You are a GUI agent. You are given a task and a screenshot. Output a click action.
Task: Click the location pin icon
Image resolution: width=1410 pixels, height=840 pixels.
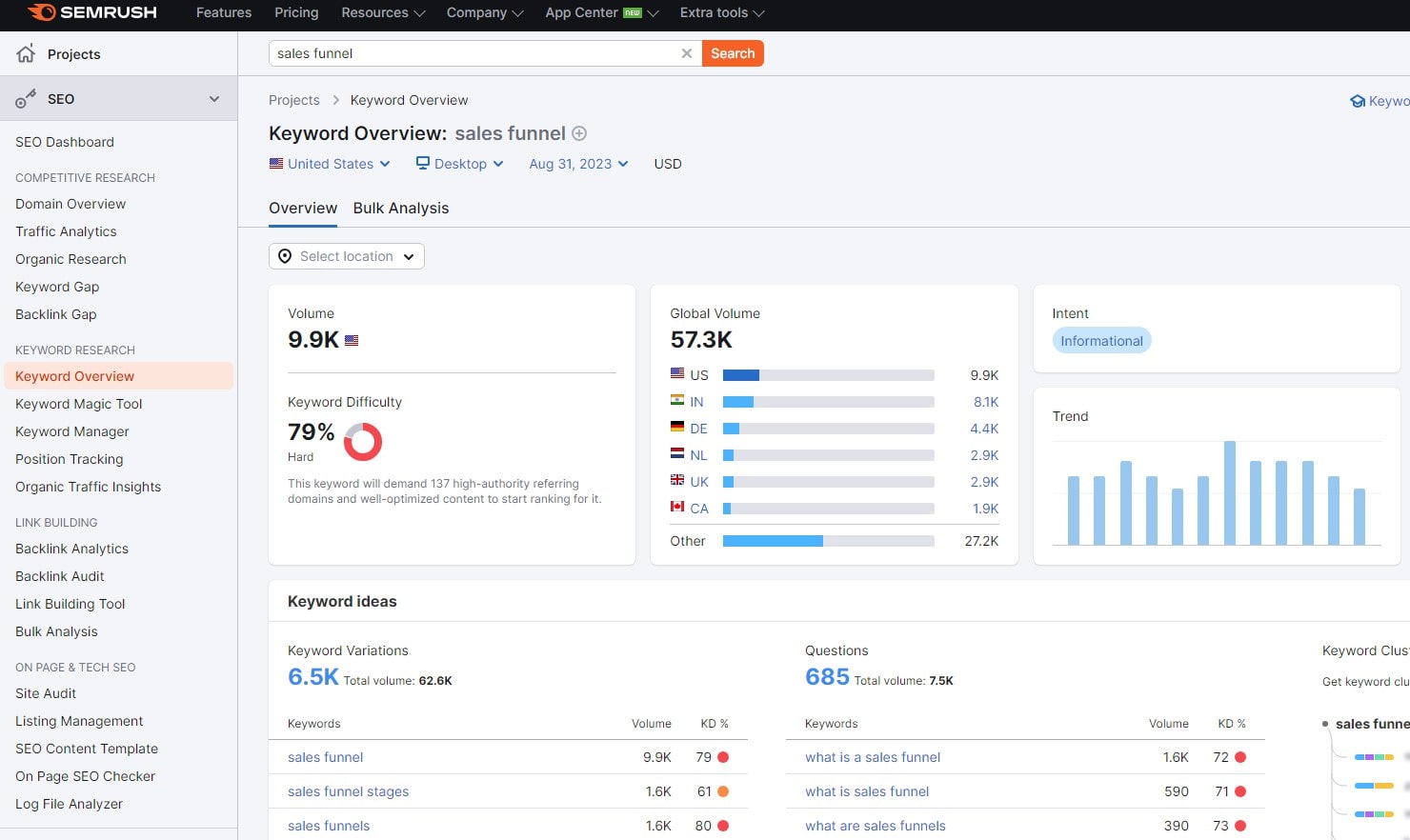[x=285, y=256]
